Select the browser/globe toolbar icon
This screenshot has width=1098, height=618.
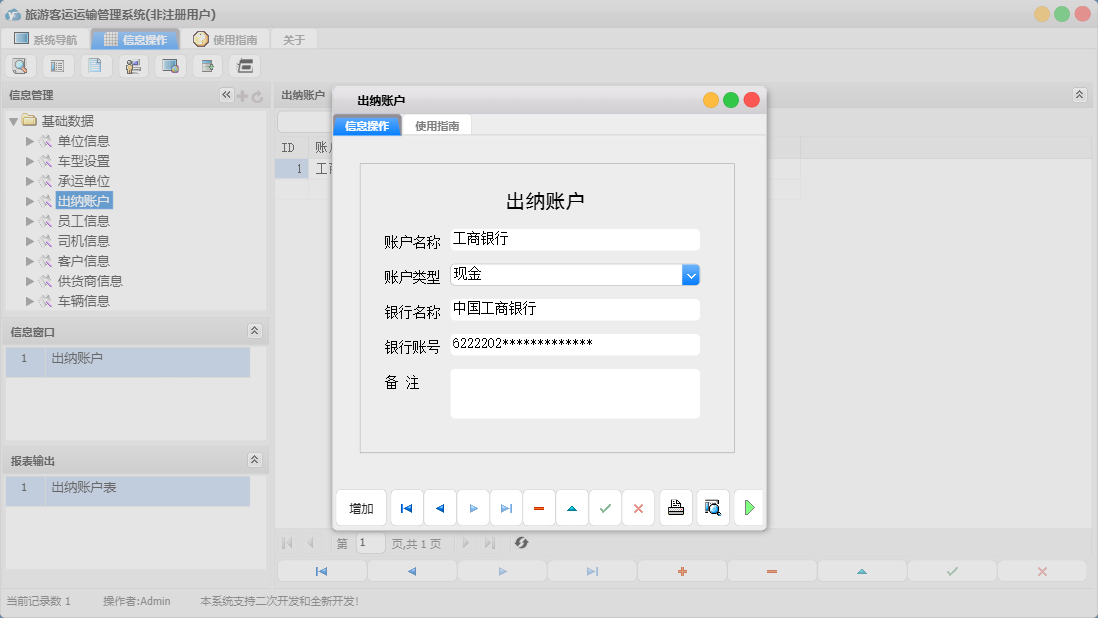pos(169,65)
